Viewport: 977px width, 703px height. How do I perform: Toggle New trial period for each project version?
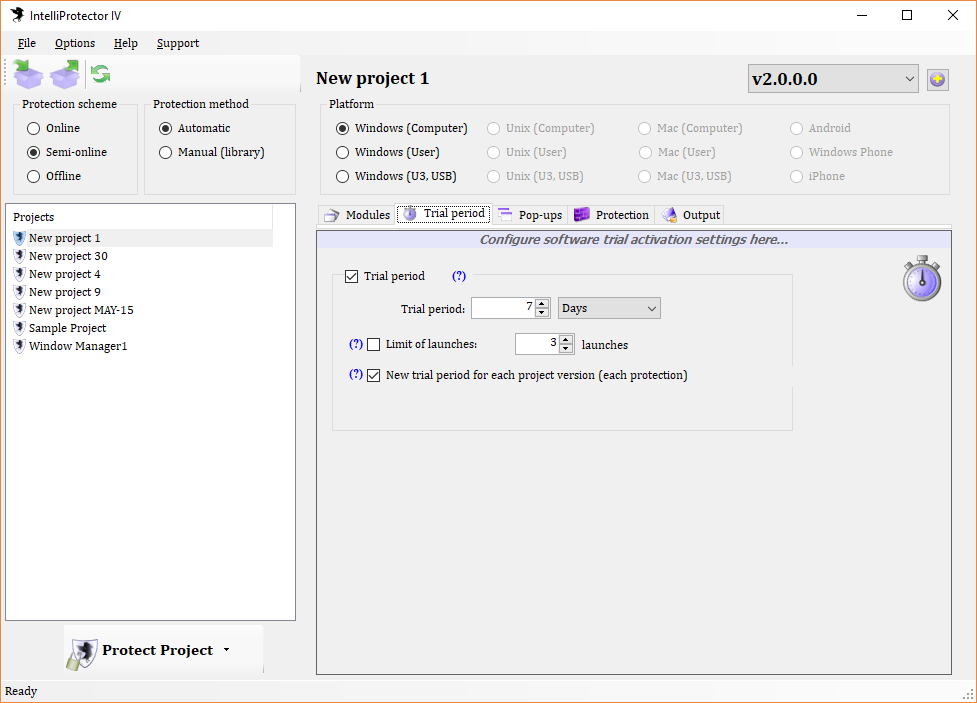click(x=373, y=375)
